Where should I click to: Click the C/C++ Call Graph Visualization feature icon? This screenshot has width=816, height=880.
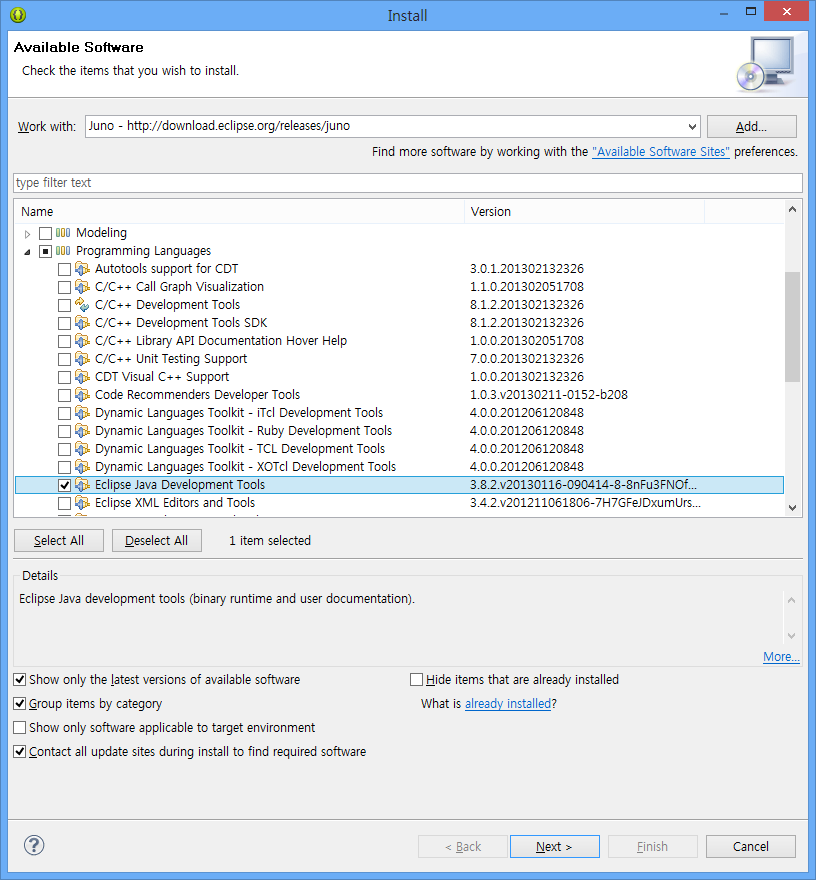pyautogui.click(x=82, y=287)
